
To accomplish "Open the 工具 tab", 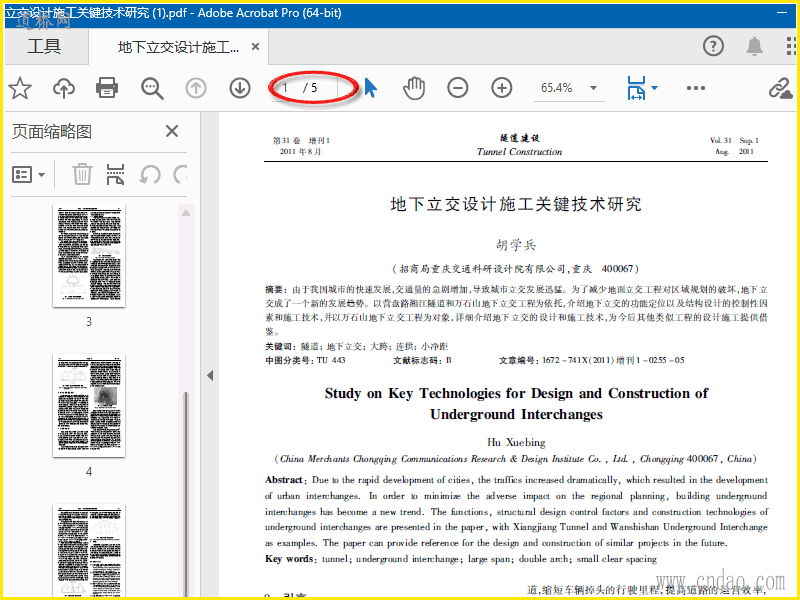I will (x=44, y=46).
